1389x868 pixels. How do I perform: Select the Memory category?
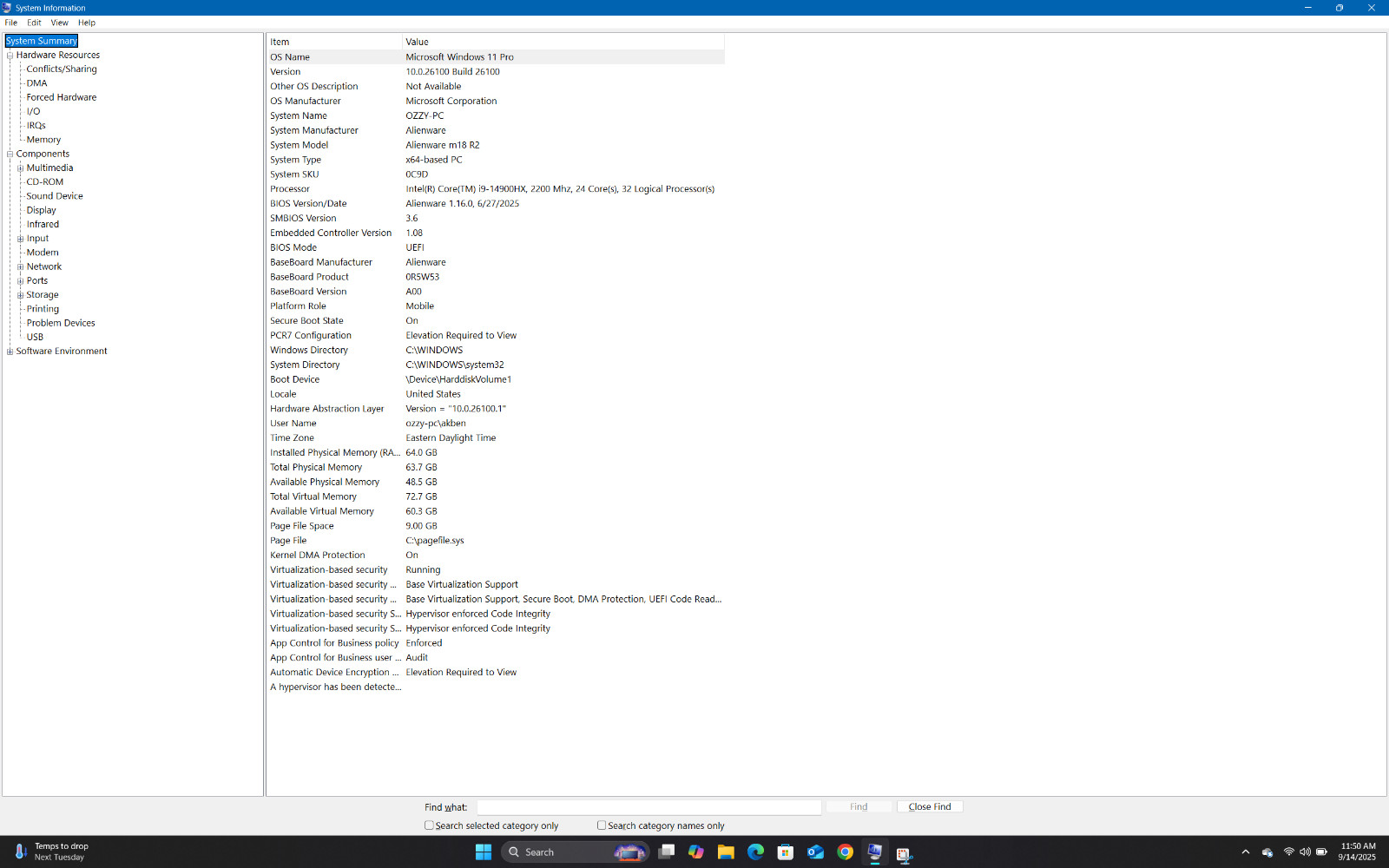[x=43, y=140]
